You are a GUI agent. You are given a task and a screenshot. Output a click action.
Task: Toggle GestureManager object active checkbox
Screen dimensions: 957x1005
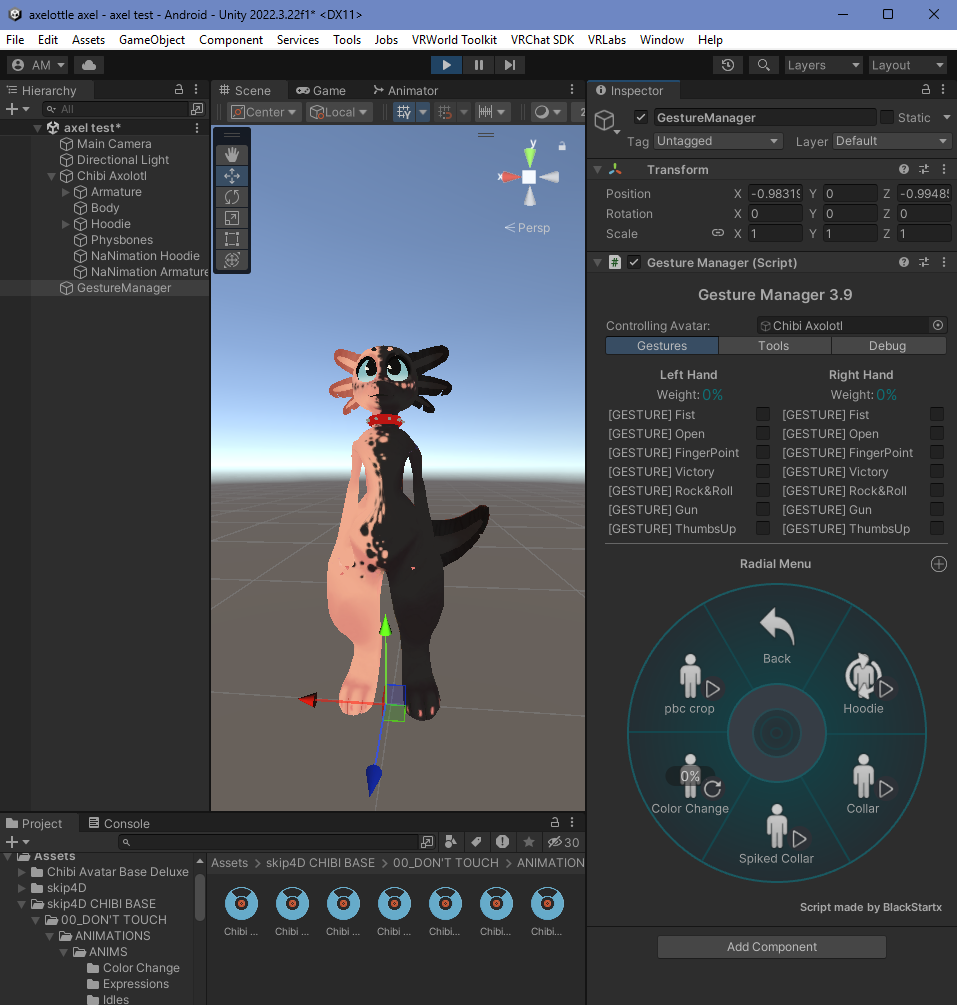[x=640, y=117]
